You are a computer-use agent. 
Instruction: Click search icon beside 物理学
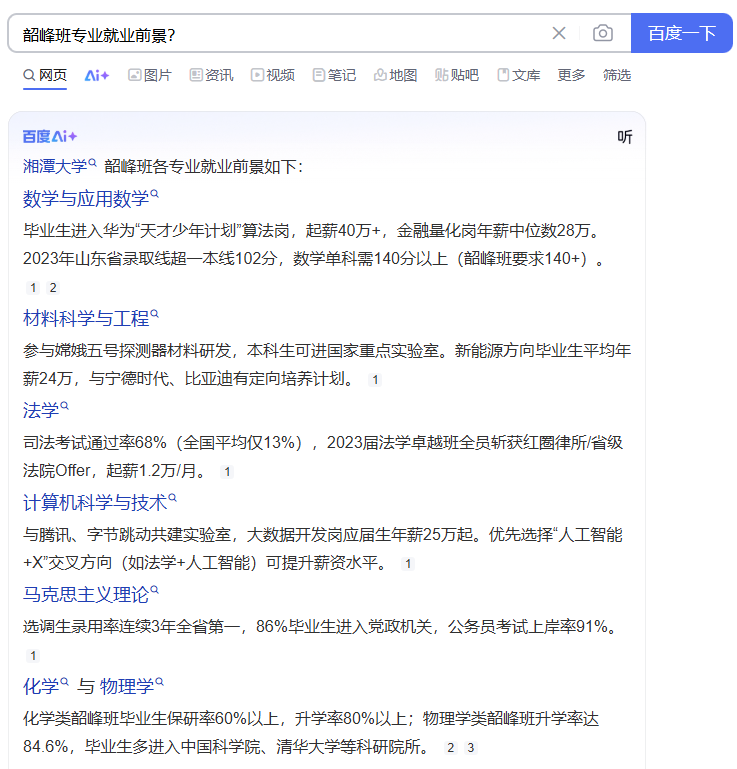tap(159, 681)
